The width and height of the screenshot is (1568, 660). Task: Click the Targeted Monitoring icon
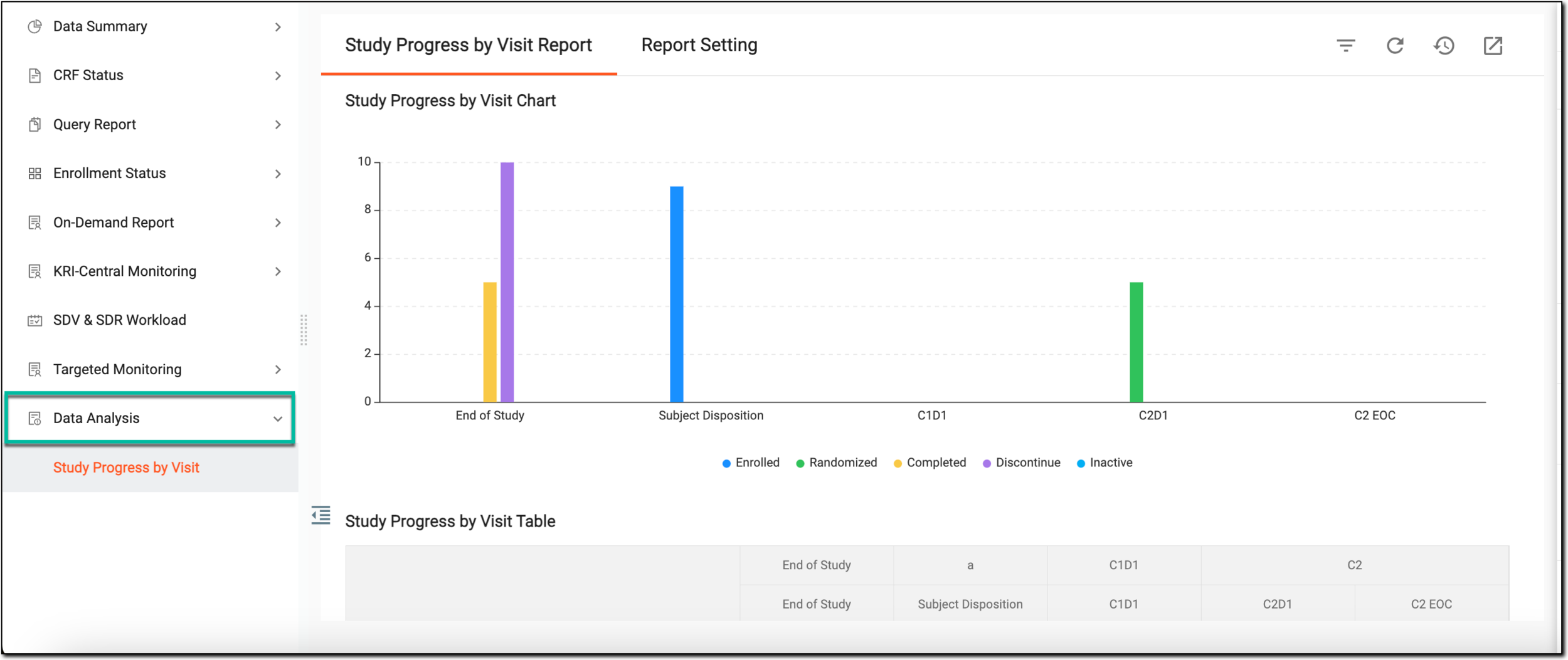pos(35,369)
